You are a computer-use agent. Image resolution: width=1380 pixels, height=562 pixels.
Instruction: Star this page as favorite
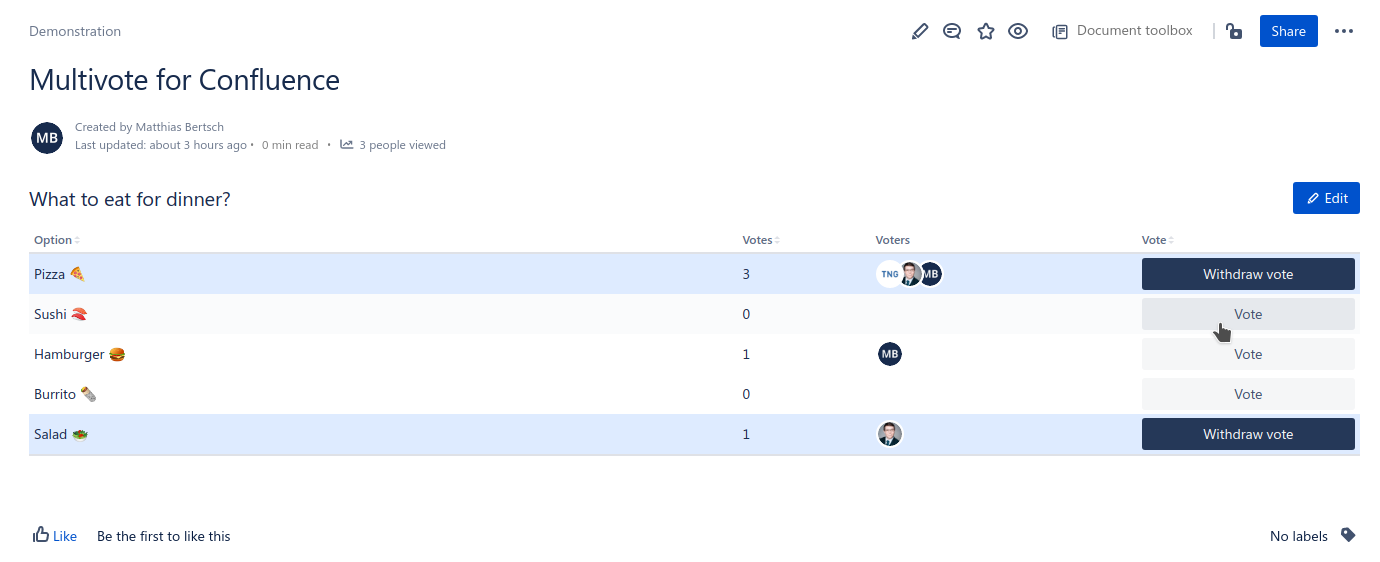pos(985,32)
